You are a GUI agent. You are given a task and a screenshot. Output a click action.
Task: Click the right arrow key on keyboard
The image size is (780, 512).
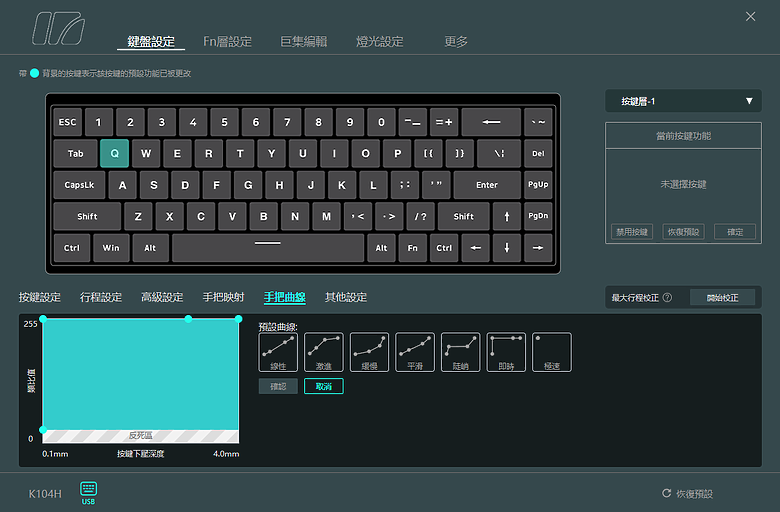click(x=538, y=248)
